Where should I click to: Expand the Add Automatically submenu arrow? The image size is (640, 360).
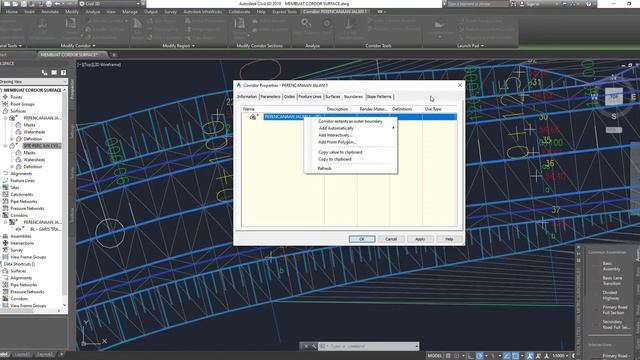[x=393, y=128]
